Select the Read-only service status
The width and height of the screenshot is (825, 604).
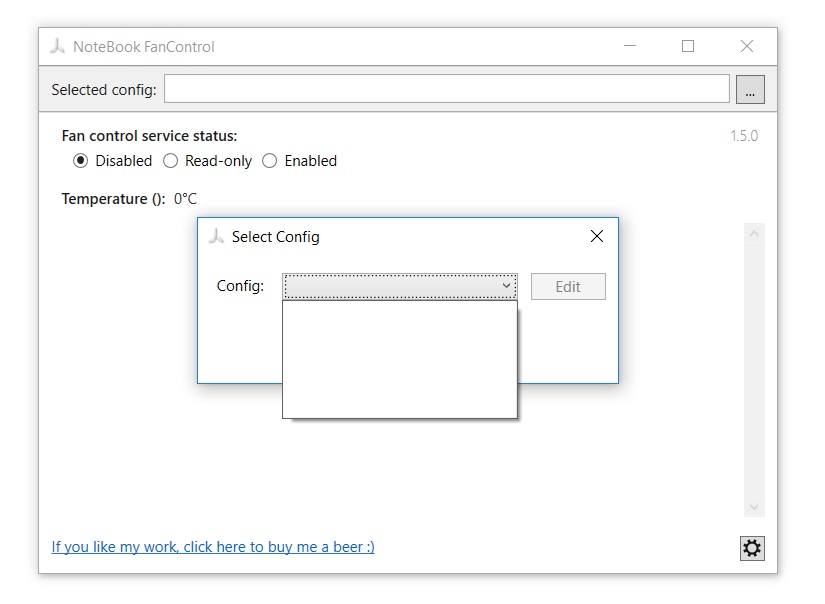click(207, 160)
